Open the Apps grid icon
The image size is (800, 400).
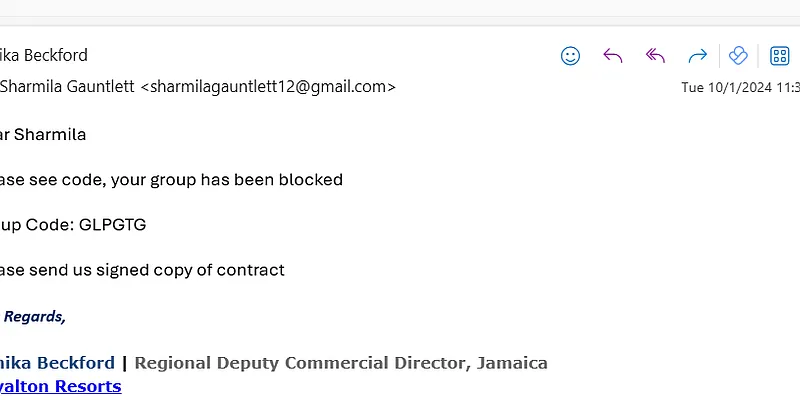780,56
